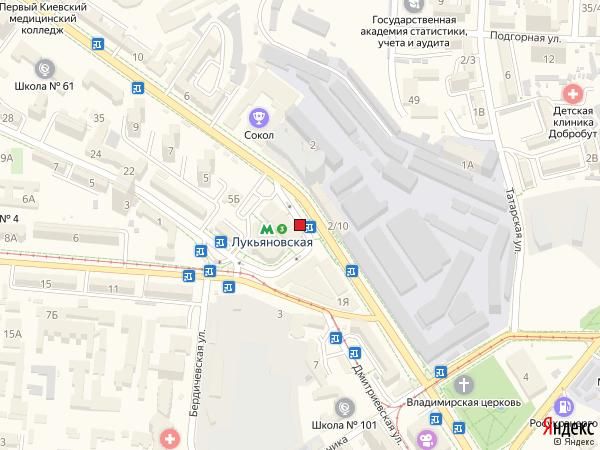Screen dimensions: 600x450
Task: Click the purple cinema camera icon
Action: 427,439
